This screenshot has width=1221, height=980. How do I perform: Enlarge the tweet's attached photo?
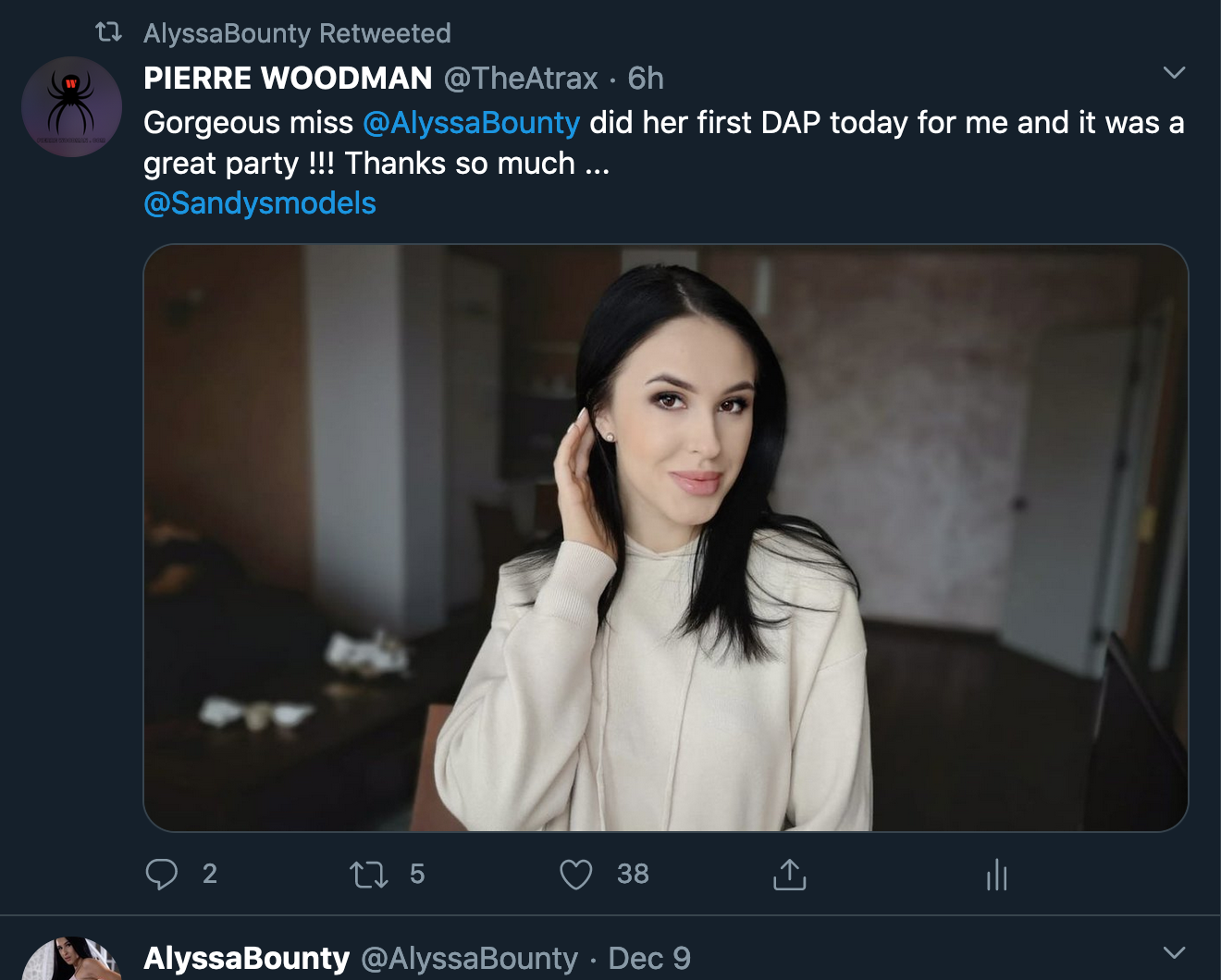[665, 537]
